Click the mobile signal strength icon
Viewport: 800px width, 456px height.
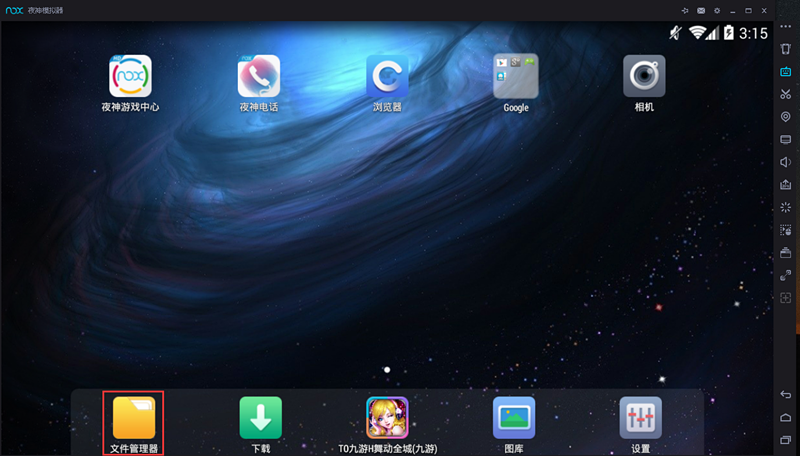(713, 33)
